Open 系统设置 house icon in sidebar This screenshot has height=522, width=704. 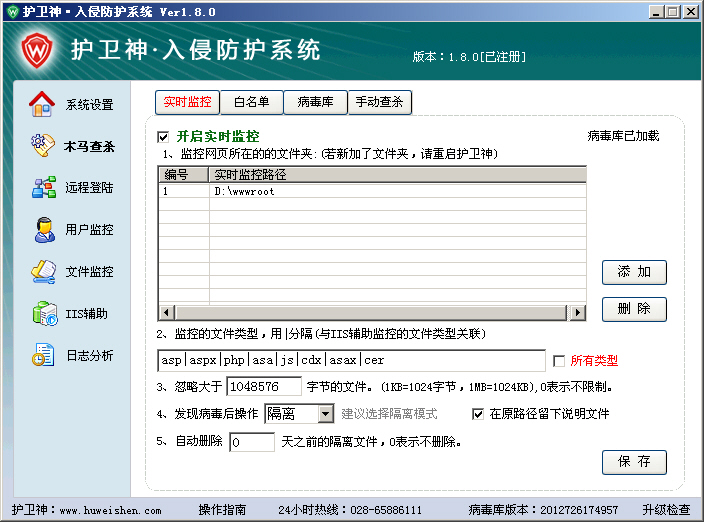pos(42,104)
